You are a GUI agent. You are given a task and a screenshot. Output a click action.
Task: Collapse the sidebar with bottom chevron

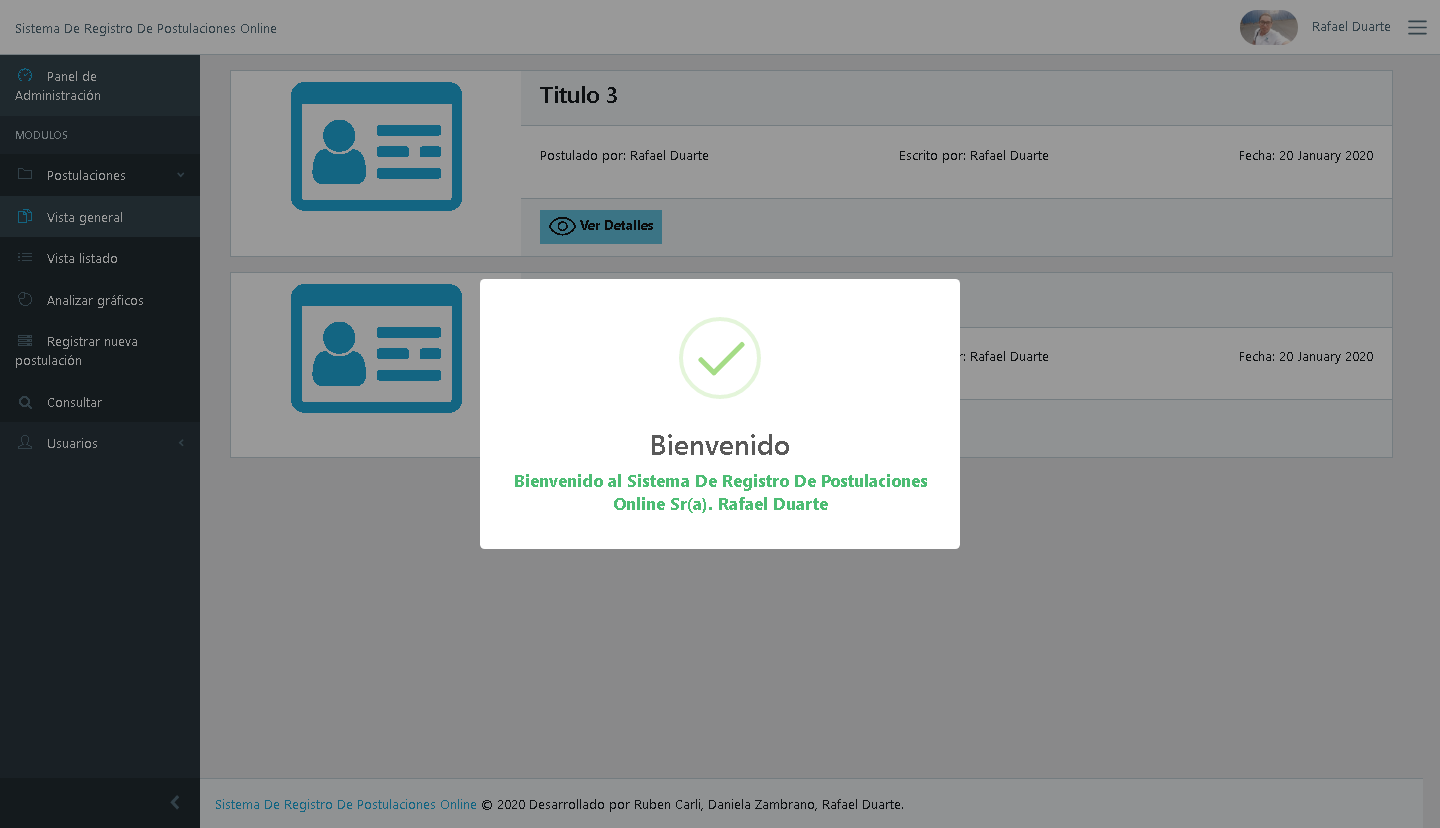[175, 802]
